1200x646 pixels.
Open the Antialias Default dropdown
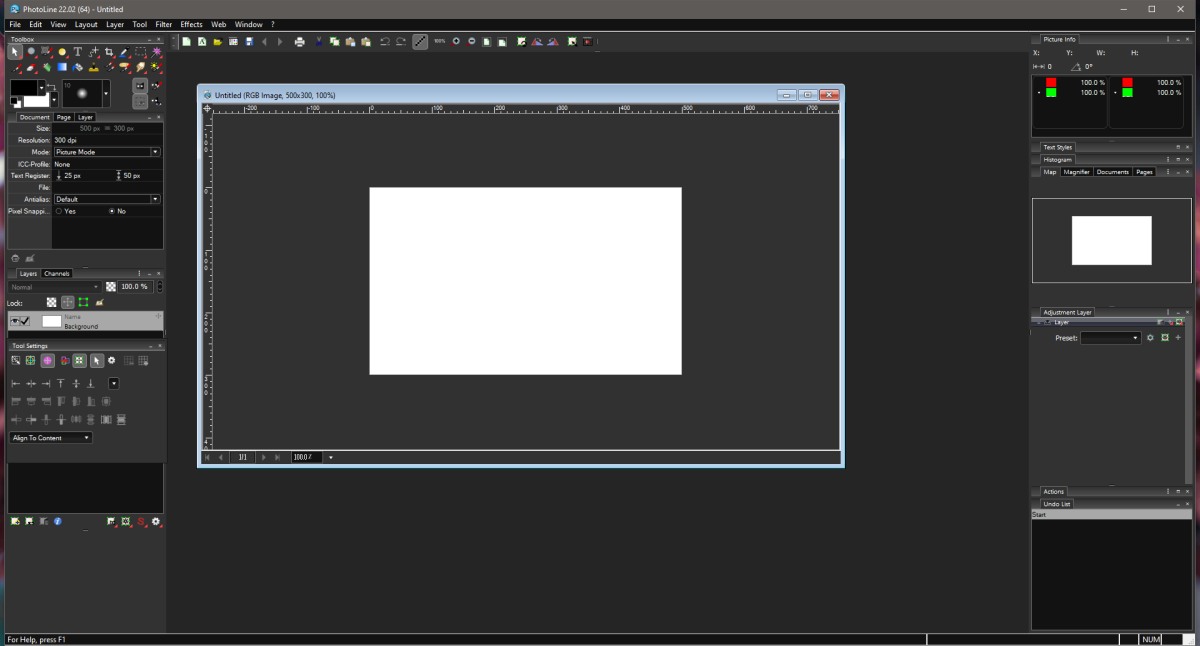click(107, 199)
